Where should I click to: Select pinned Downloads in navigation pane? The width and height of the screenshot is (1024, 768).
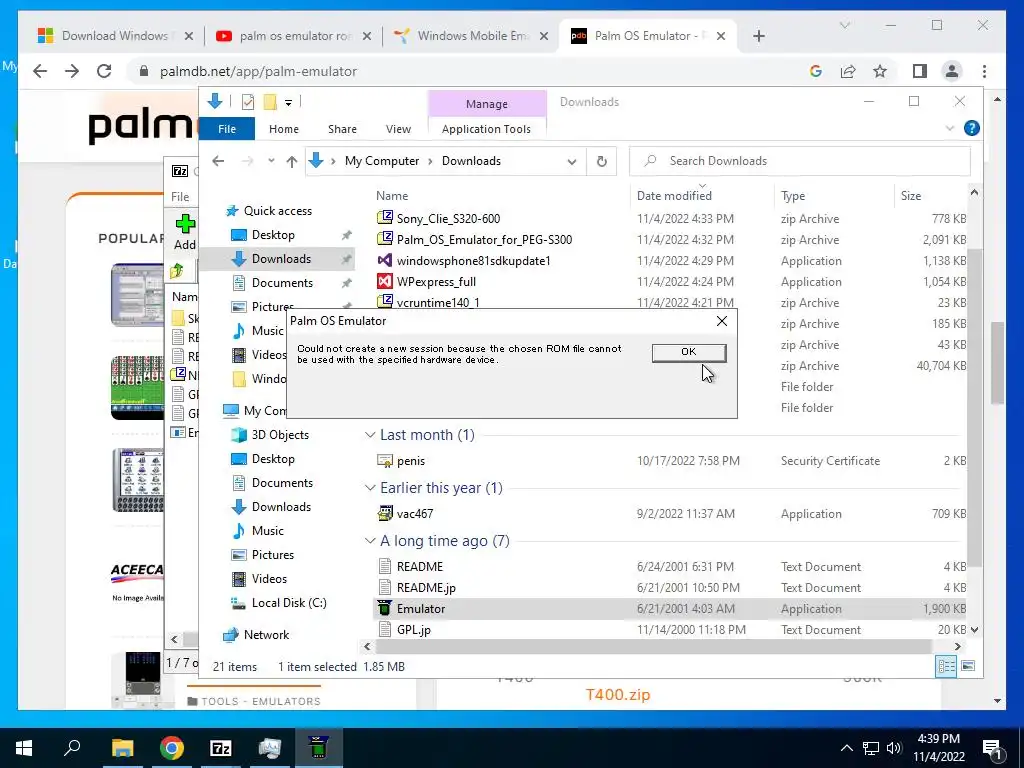coord(281,259)
